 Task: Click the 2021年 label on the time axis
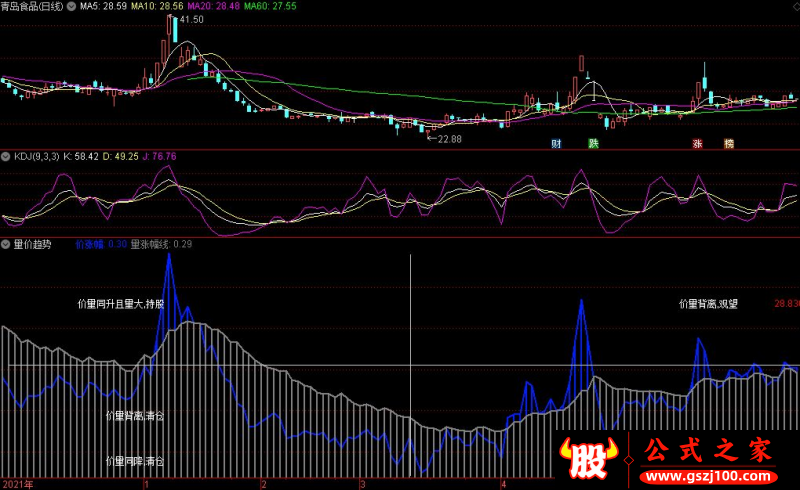pos(18,484)
